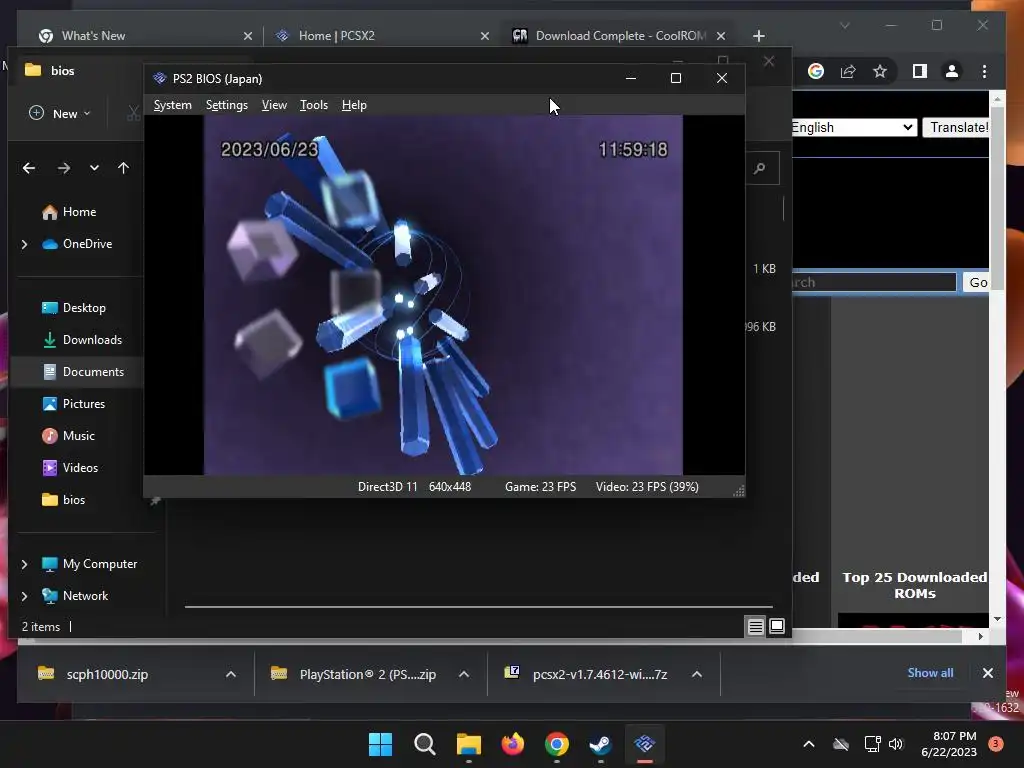1024x768 pixels.
Task: Open Chrome's three-dot menu
Action: (x=984, y=71)
